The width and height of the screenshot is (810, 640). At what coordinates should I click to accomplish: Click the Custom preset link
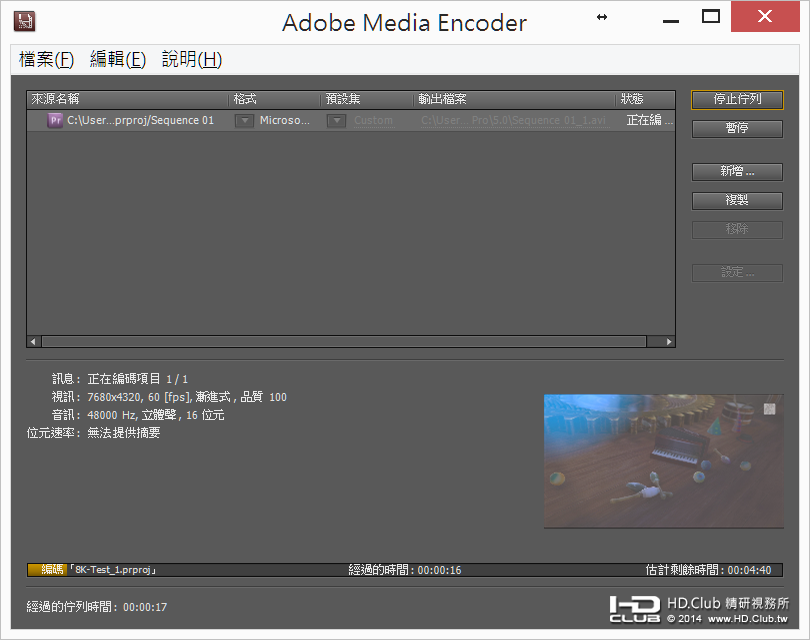[373, 121]
